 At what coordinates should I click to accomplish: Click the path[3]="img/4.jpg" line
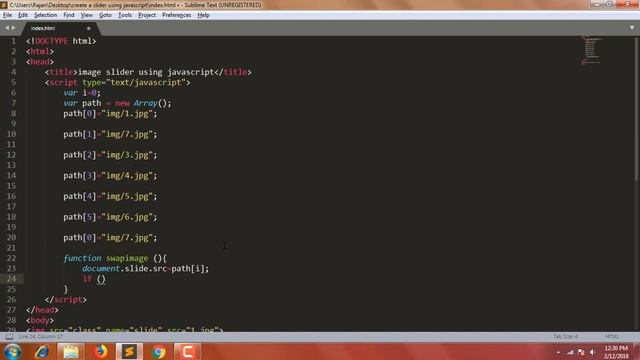point(110,176)
